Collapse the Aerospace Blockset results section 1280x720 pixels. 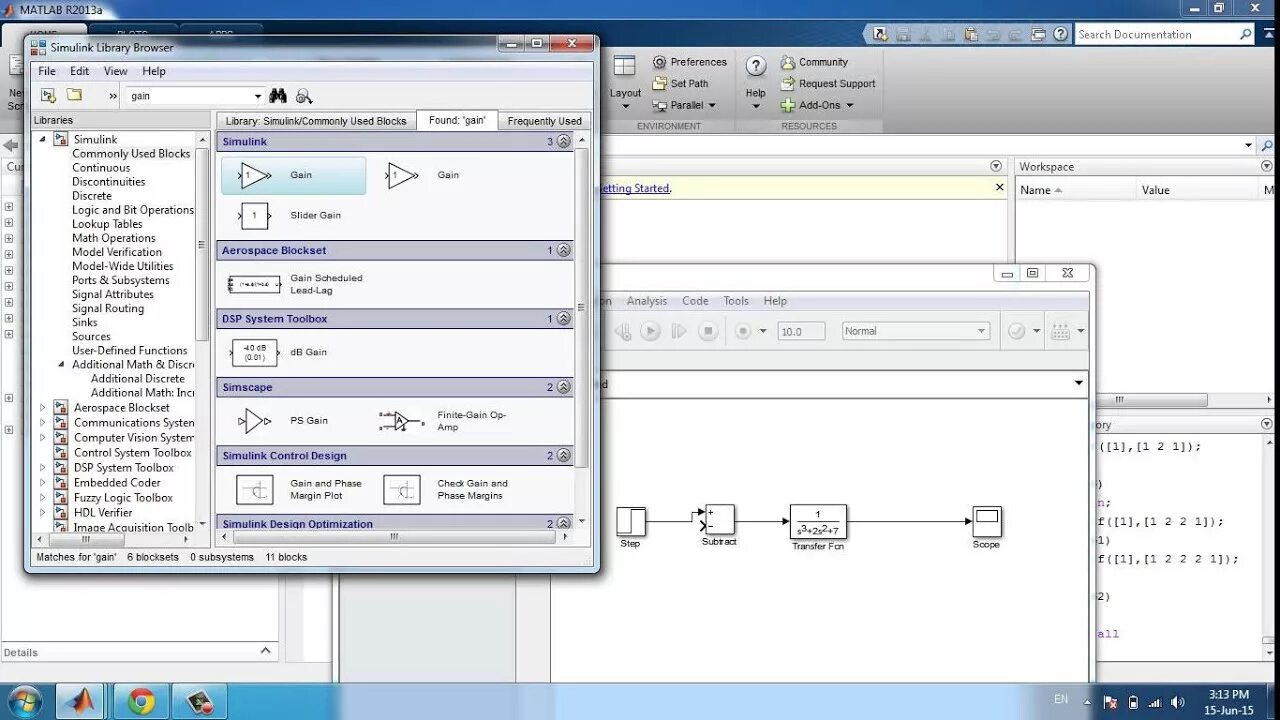pyautogui.click(x=564, y=250)
